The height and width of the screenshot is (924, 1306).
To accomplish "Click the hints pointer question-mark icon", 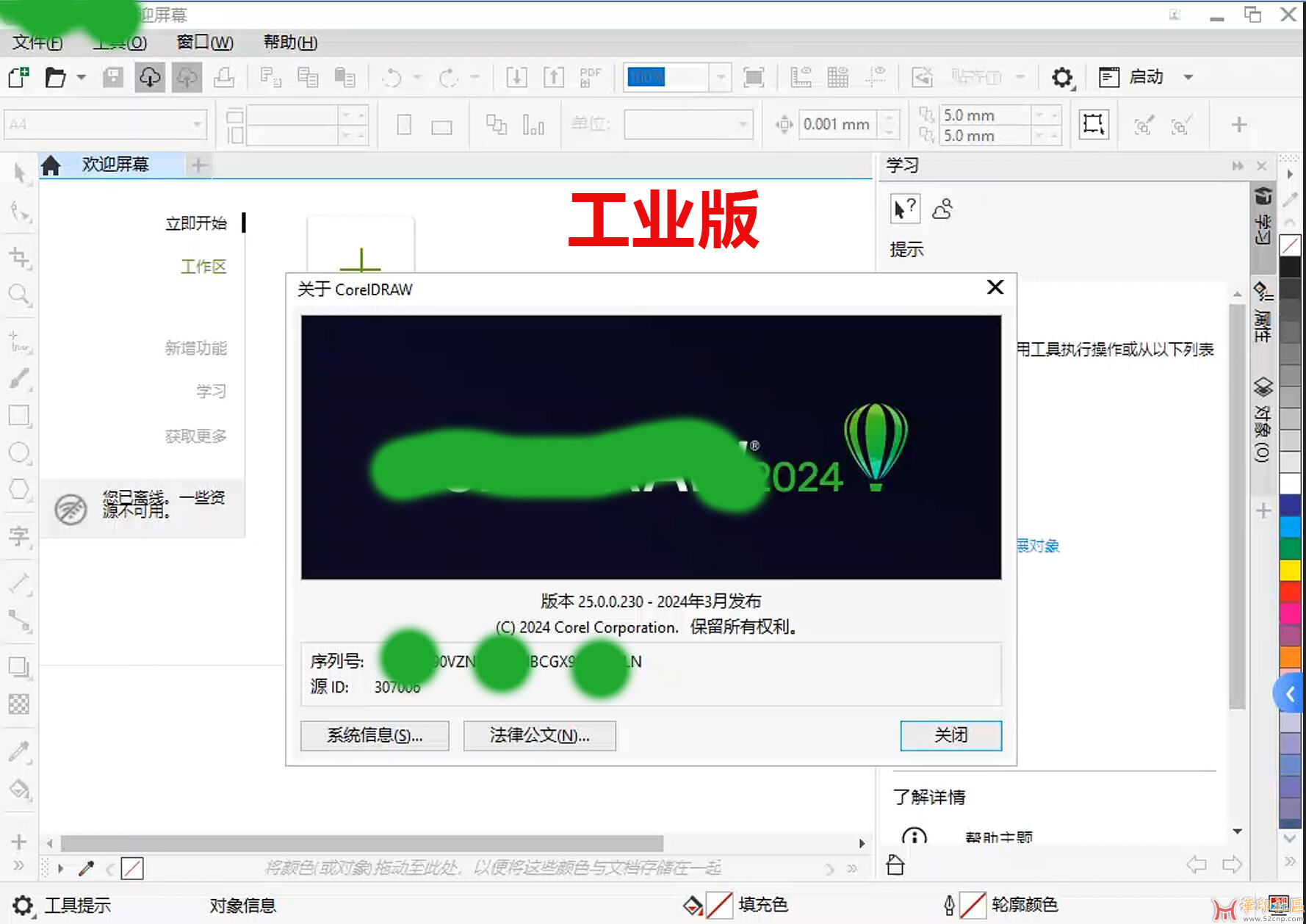I will pyautogui.click(x=905, y=209).
